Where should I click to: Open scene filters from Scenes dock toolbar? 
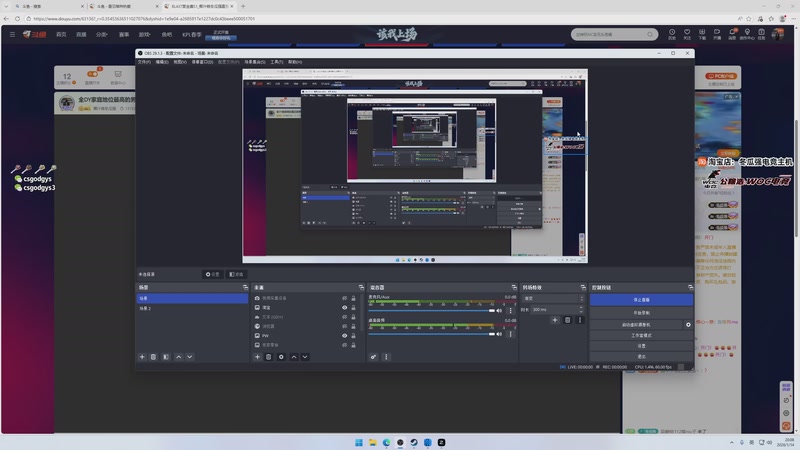tap(166, 357)
